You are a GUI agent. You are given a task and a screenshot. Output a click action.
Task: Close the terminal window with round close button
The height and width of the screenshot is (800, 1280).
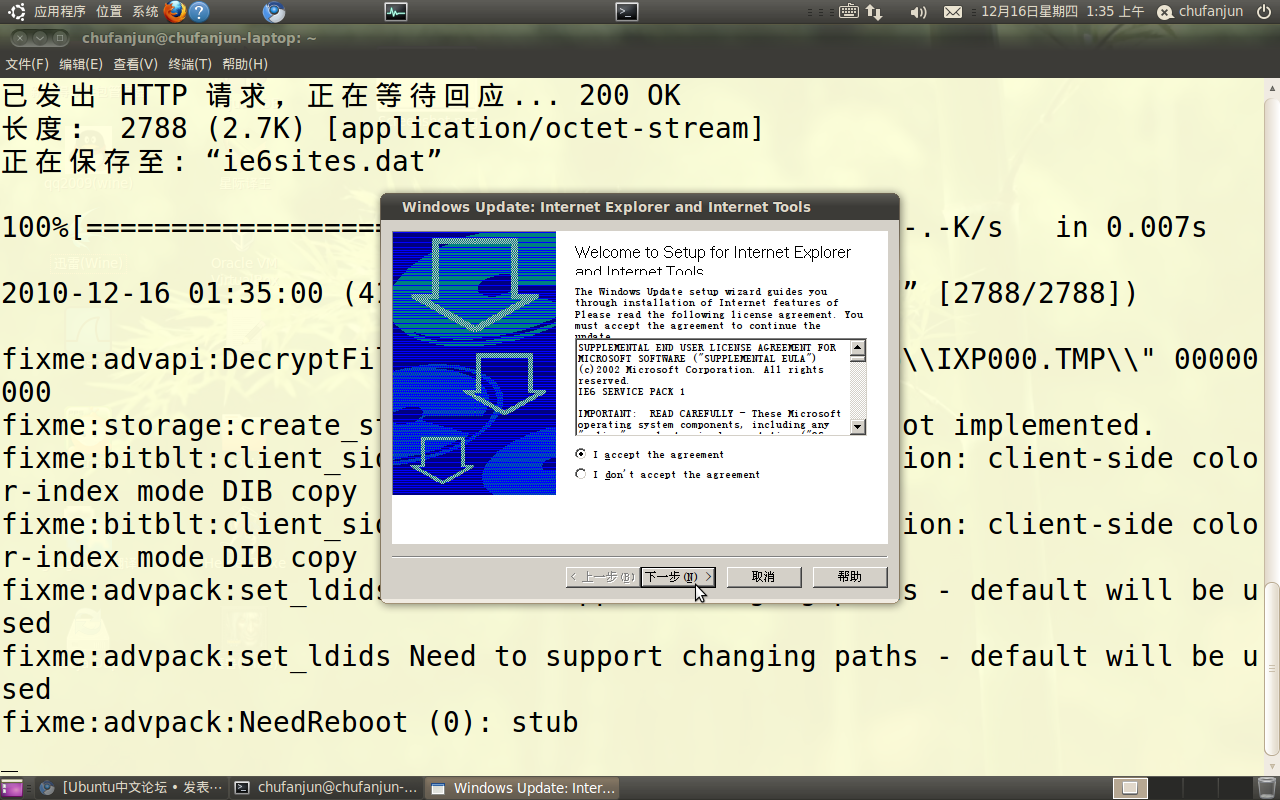tap(19, 38)
